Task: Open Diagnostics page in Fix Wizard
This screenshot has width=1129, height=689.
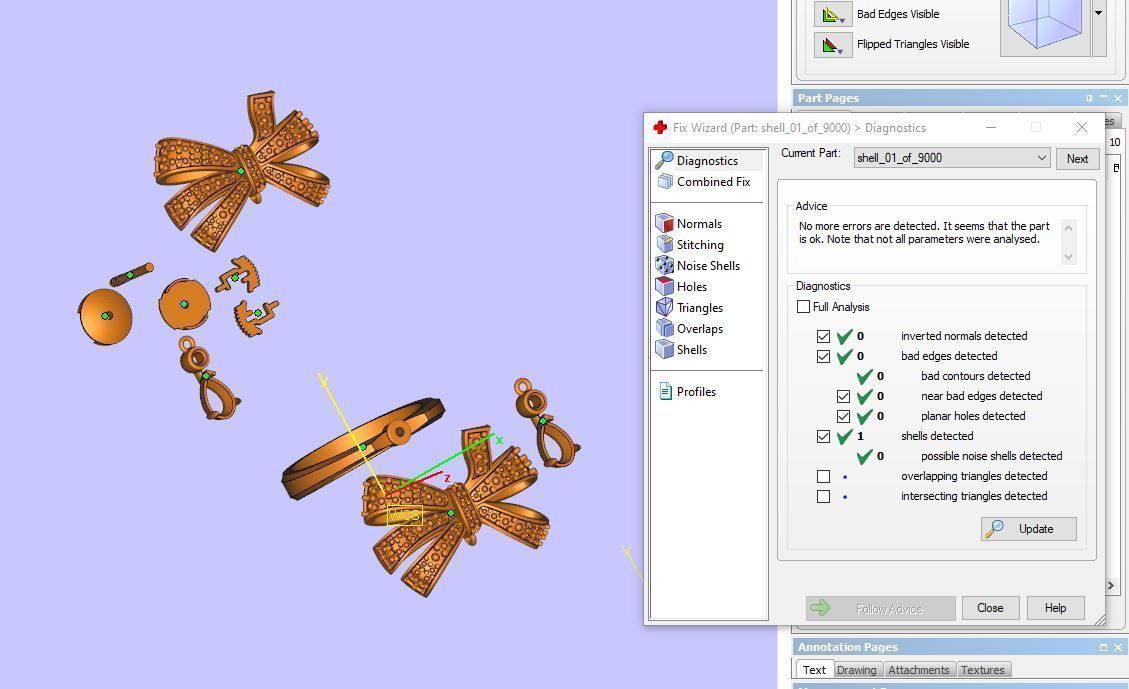Action: [x=707, y=161]
